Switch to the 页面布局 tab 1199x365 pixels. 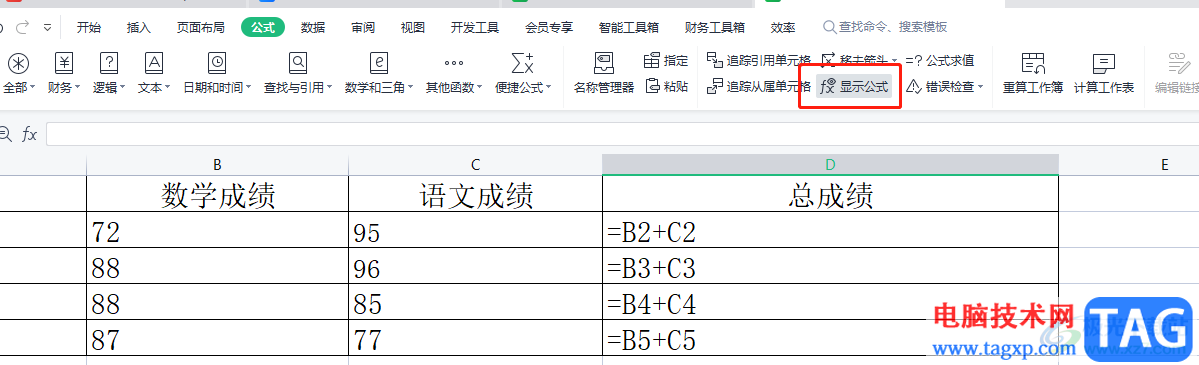[200, 28]
